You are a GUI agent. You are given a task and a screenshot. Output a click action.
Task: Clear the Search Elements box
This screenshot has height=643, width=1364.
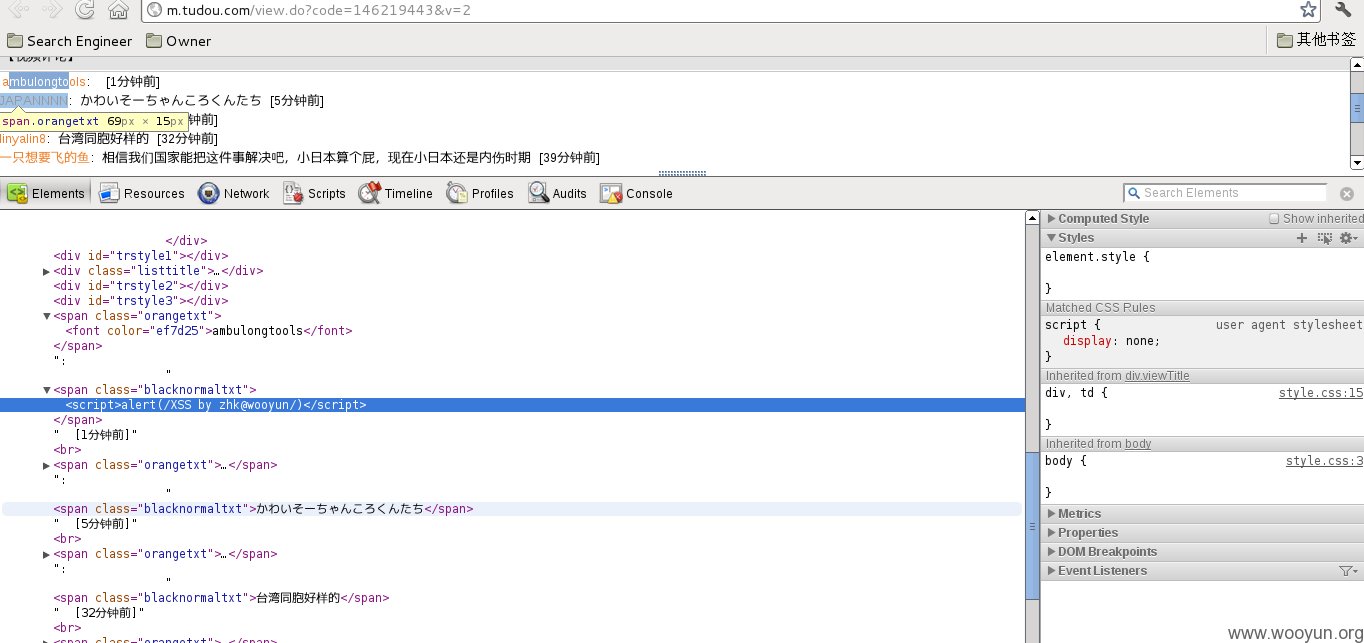[1346, 194]
